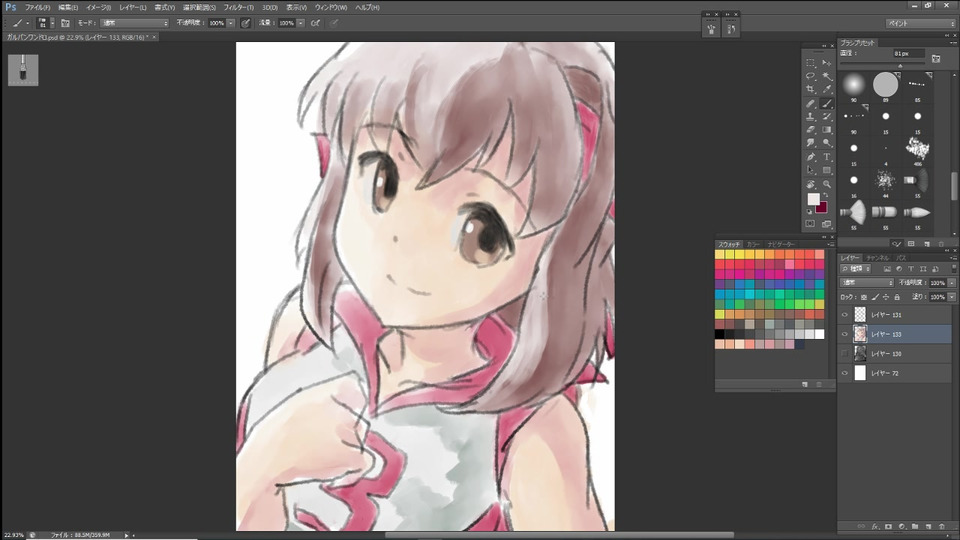Select the Eyedropper tool

tap(827, 89)
